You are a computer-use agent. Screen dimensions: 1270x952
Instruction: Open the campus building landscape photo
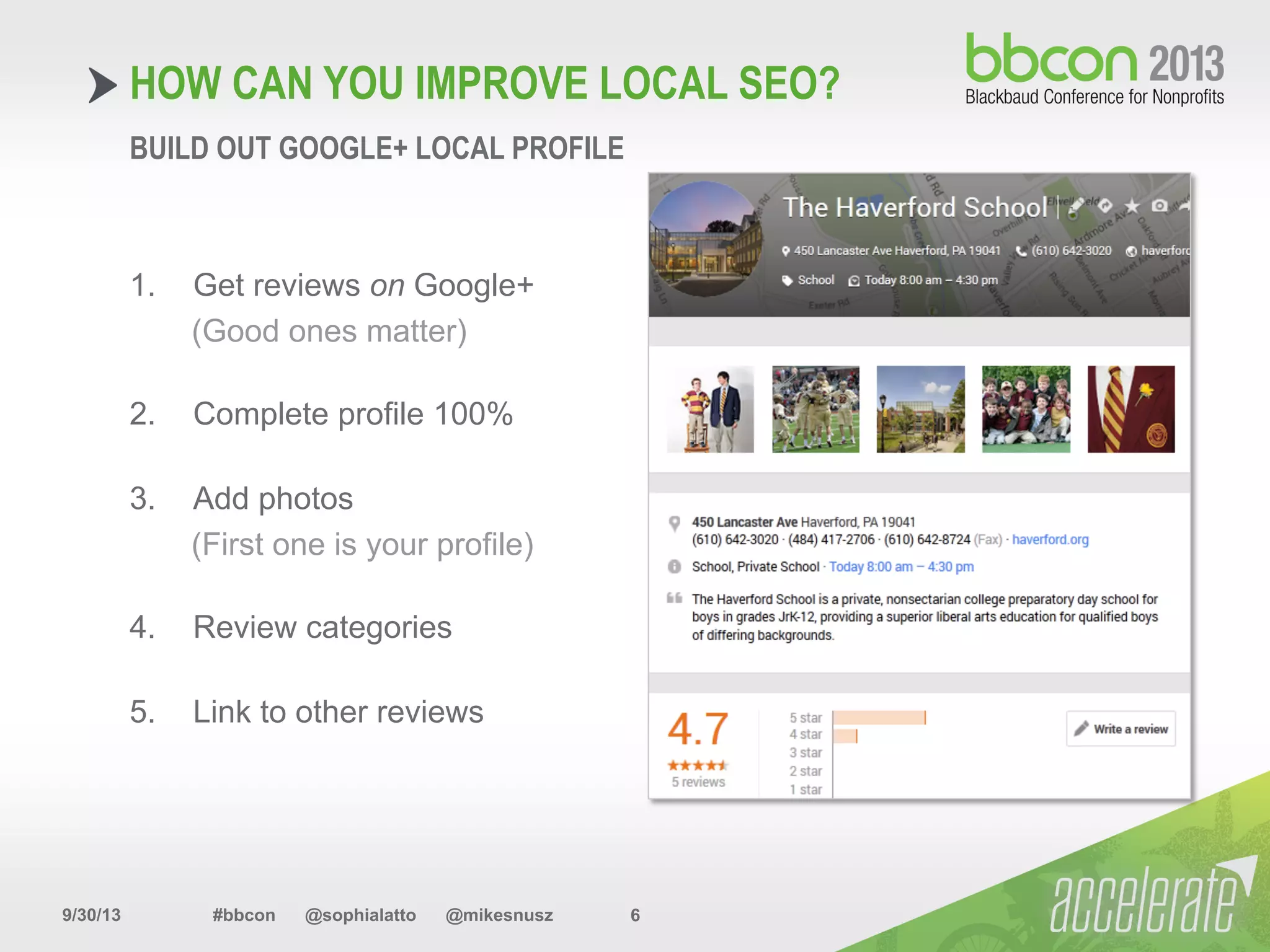[x=921, y=409]
